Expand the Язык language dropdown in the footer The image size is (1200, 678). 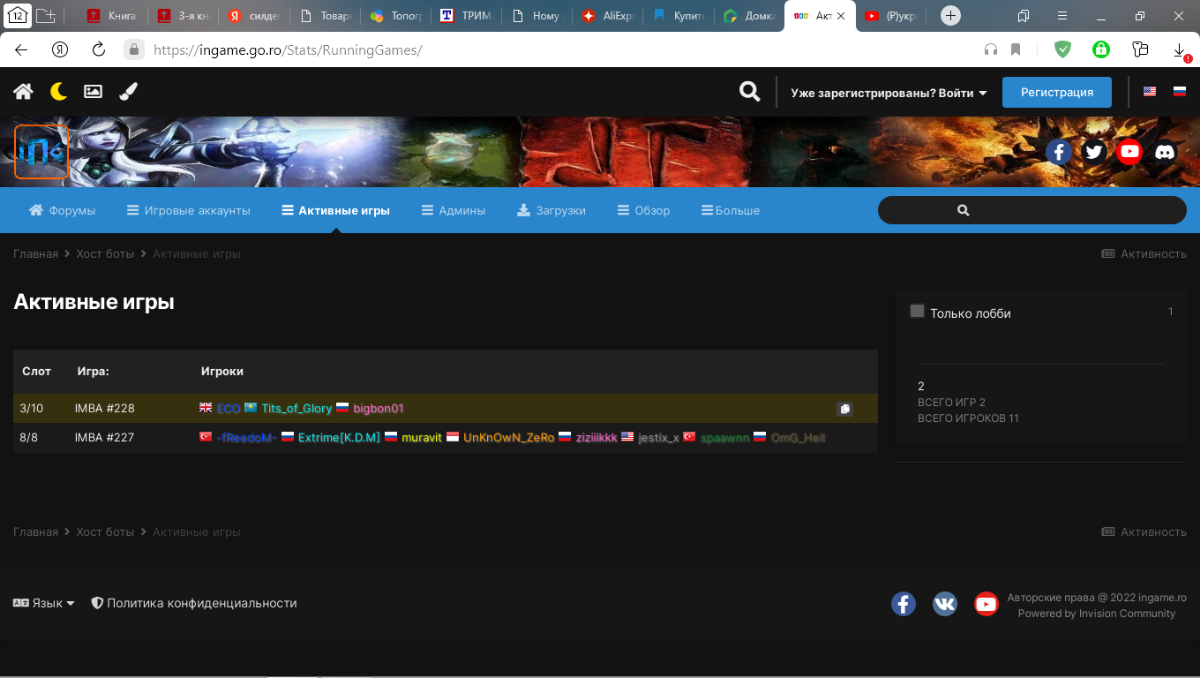coord(44,603)
